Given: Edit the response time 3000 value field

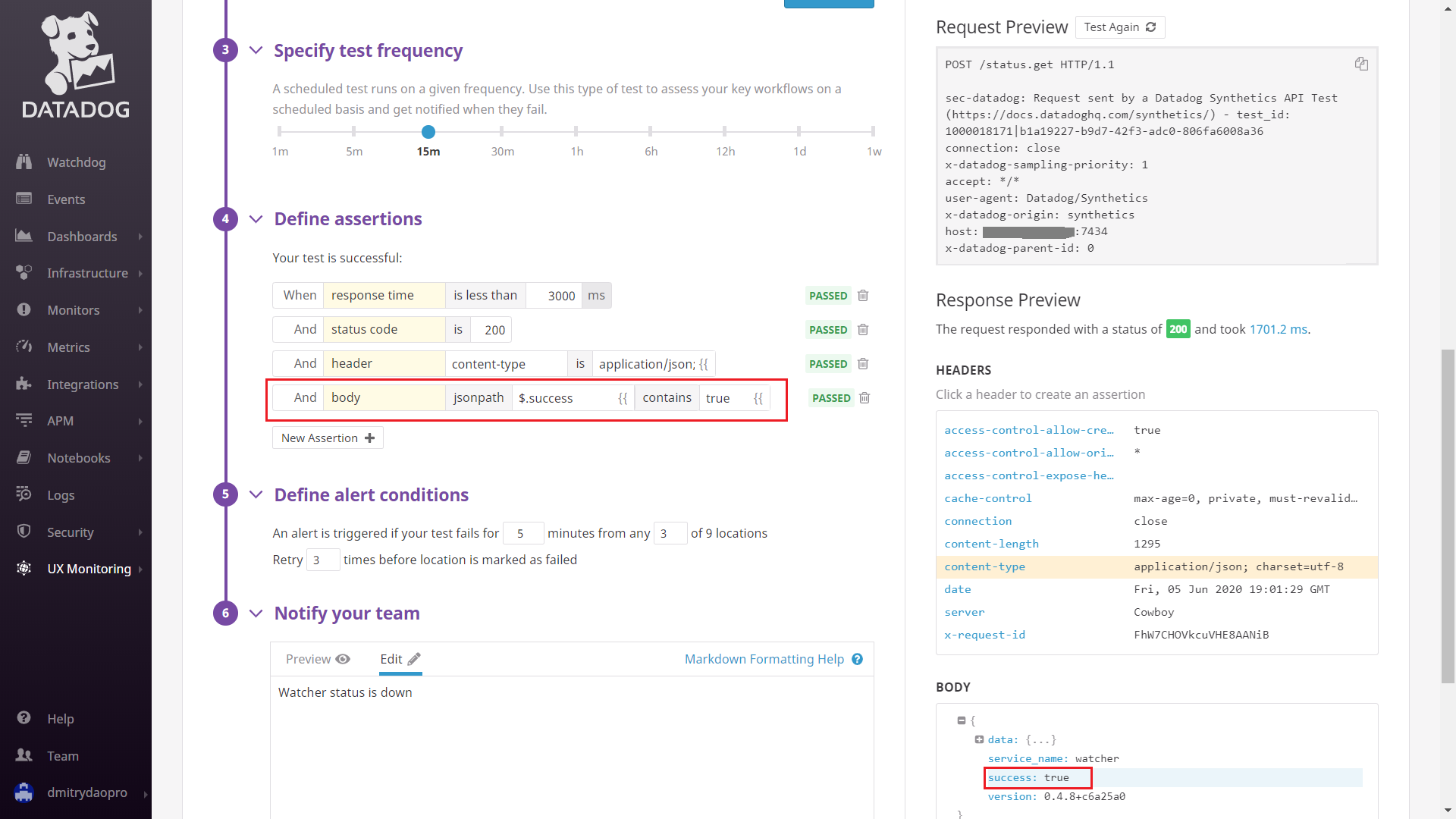Looking at the screenshot, I should click(x=554, y=296).
